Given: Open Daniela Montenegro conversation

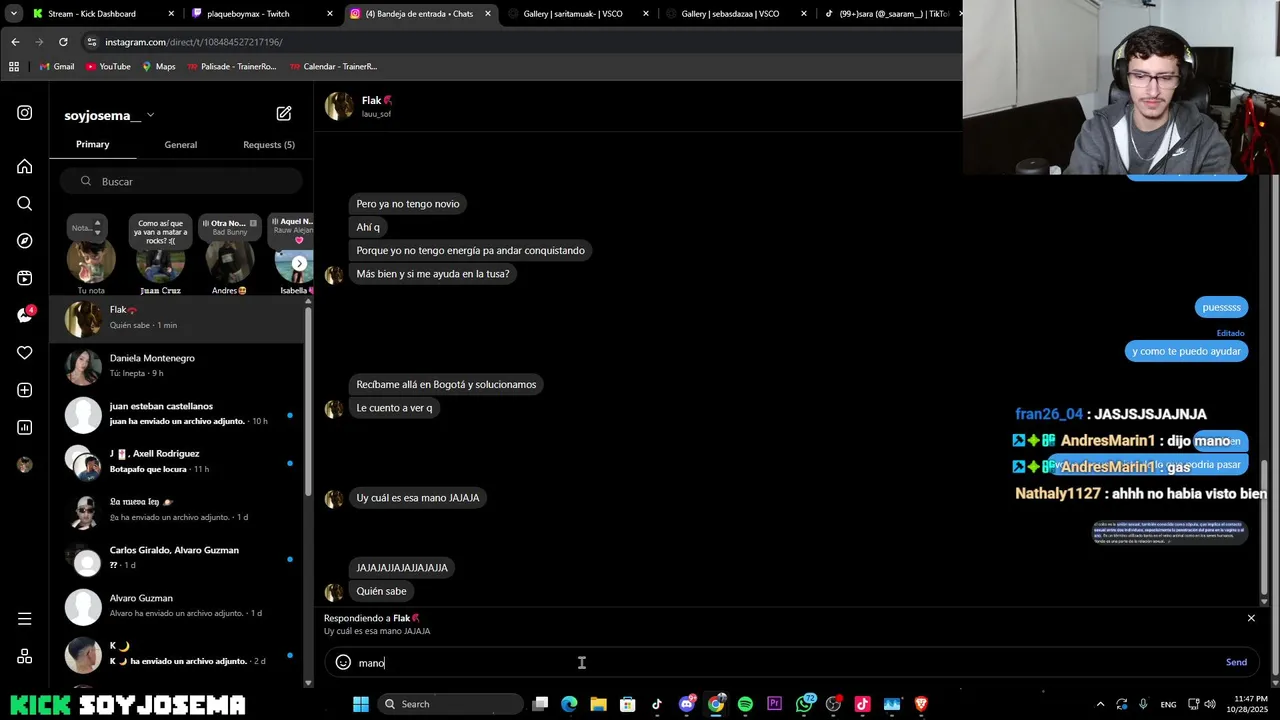Looking at the screenshot, I should coord(177,366).
